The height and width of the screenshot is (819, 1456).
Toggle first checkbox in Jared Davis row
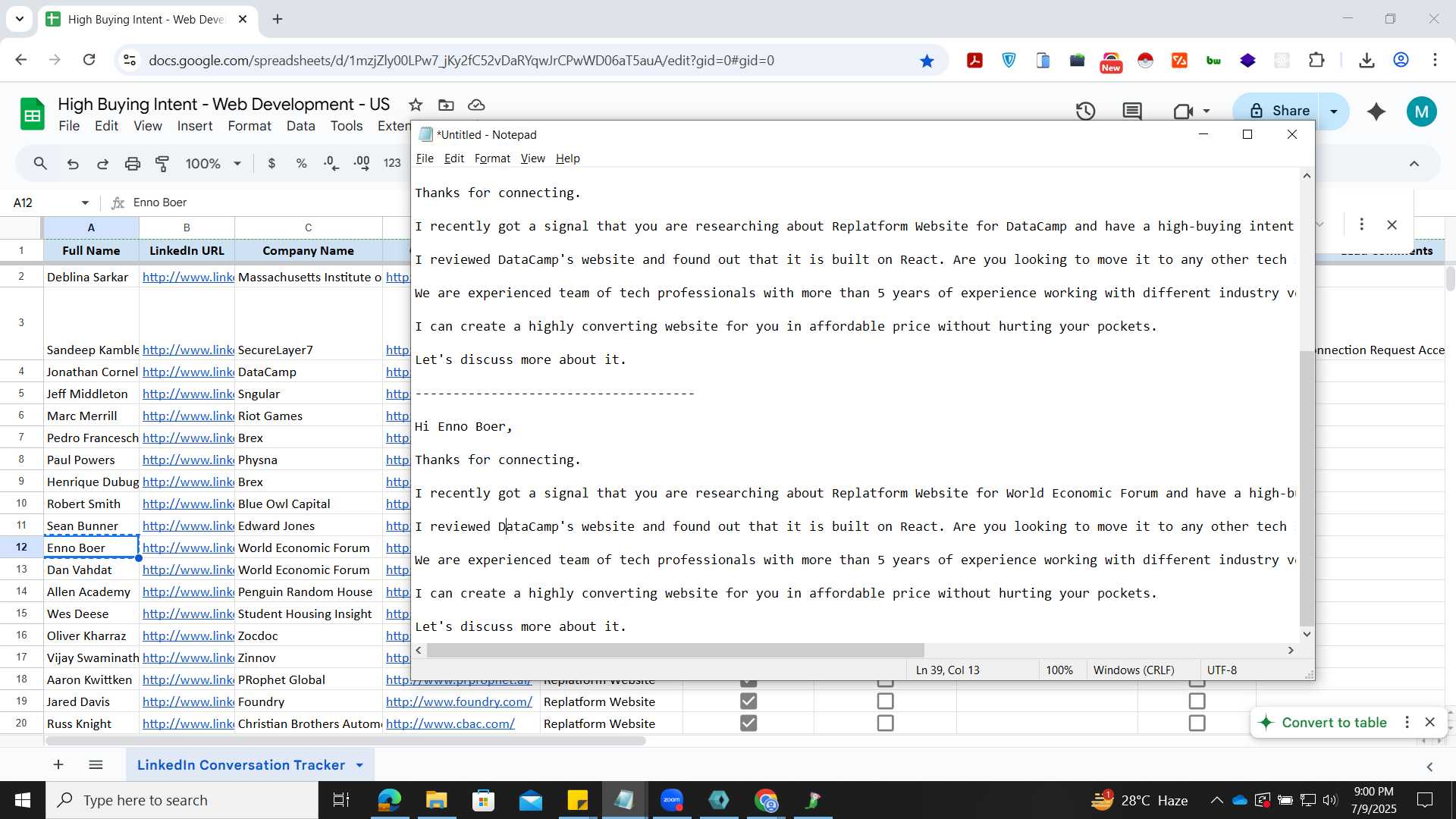748,701
